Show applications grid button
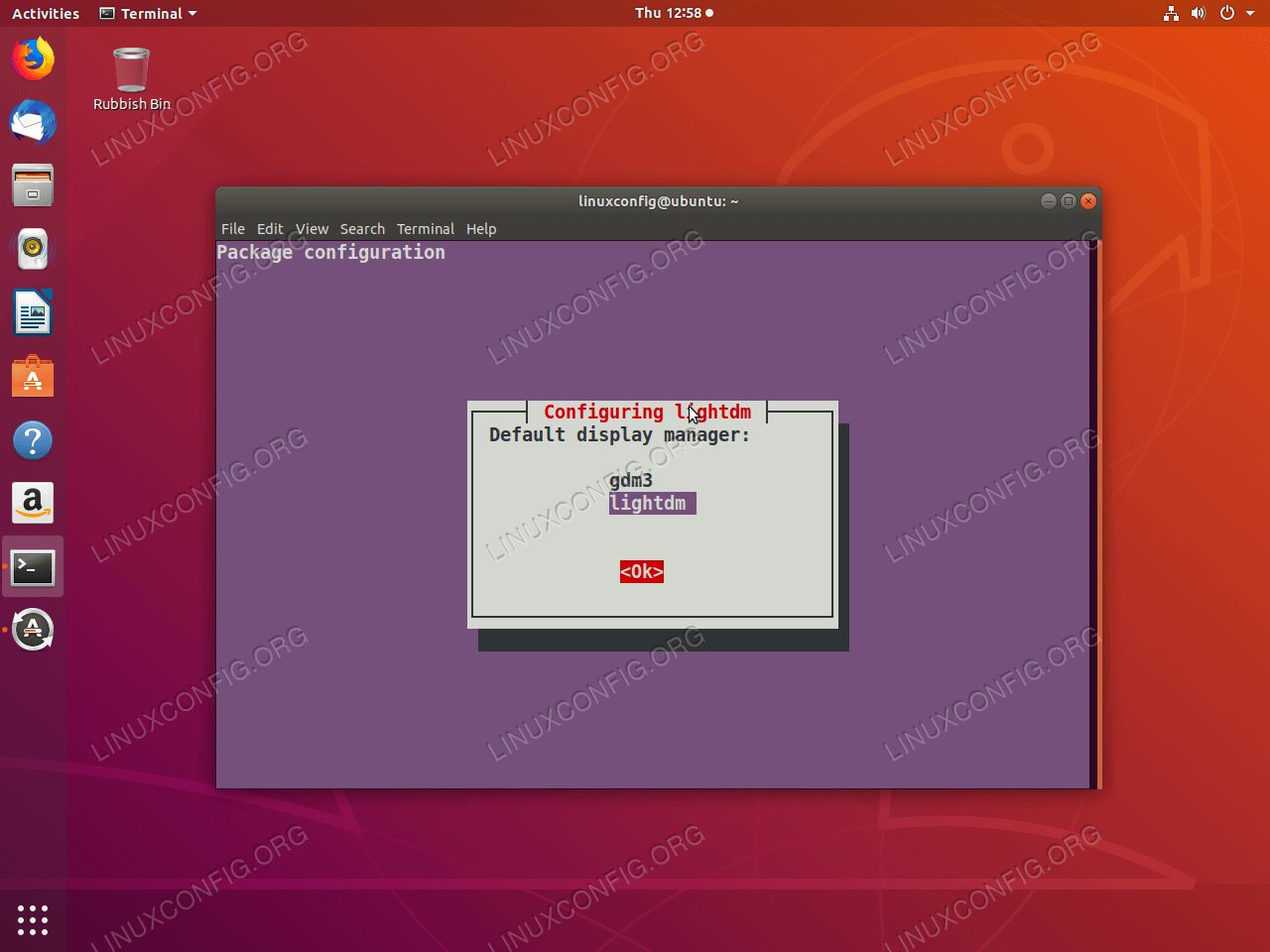Image resolution: width=1270 pixels, height=952 pixels. point(33,919)
